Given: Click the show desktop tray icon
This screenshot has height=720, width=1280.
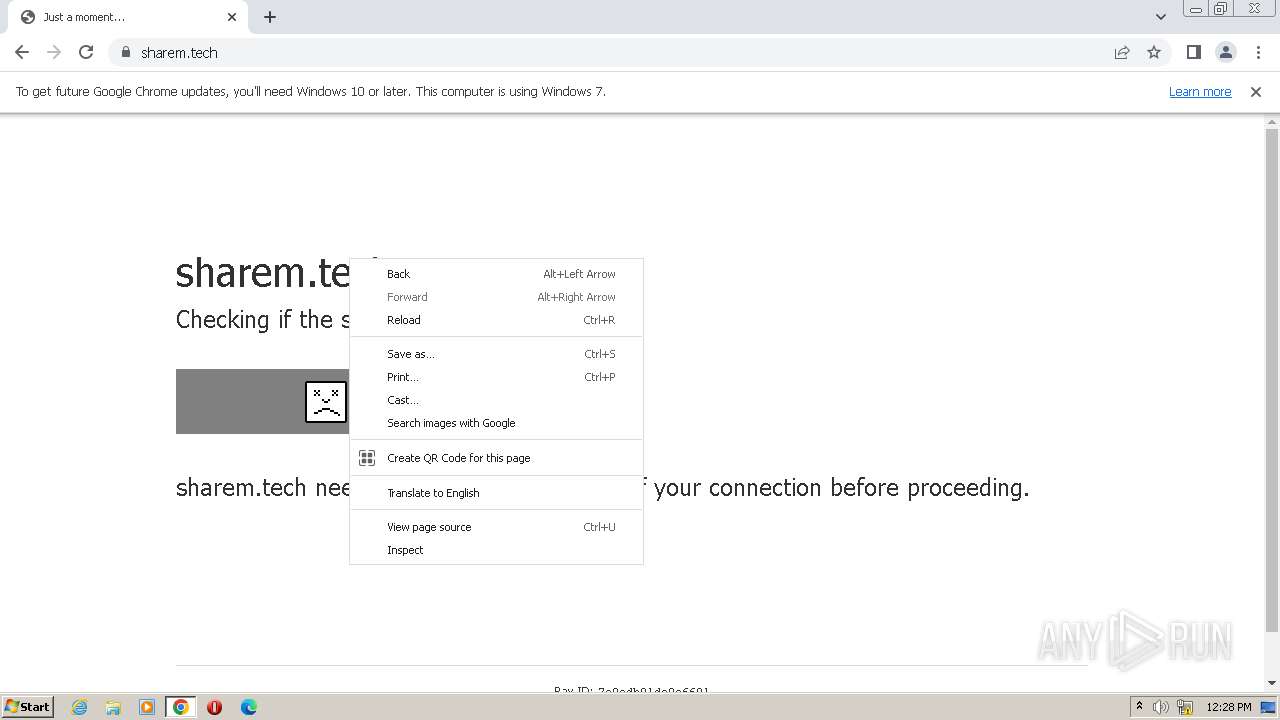Looking at the screenshot, I should click(x=1268, y=707).
